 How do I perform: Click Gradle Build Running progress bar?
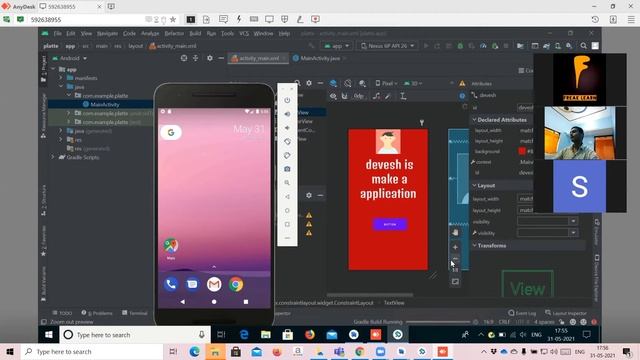coord(438,322)
